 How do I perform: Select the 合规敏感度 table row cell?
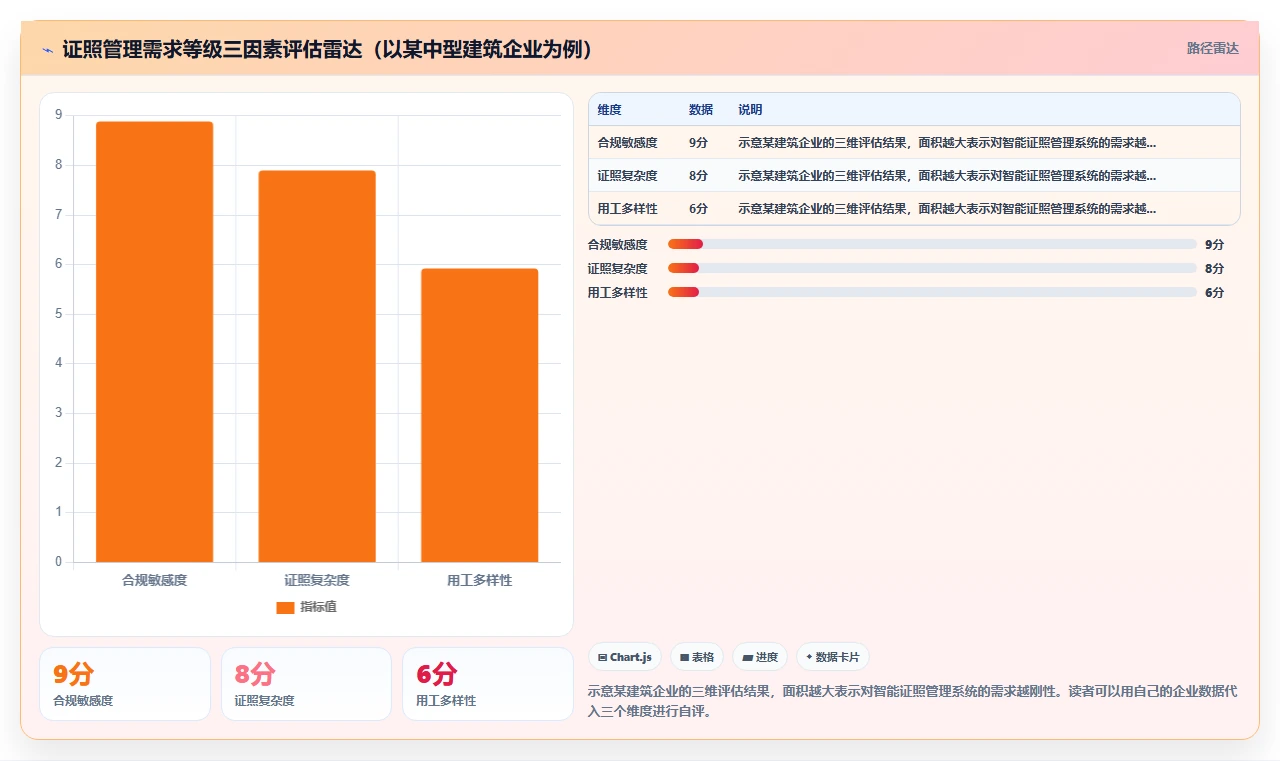(627, 143)
